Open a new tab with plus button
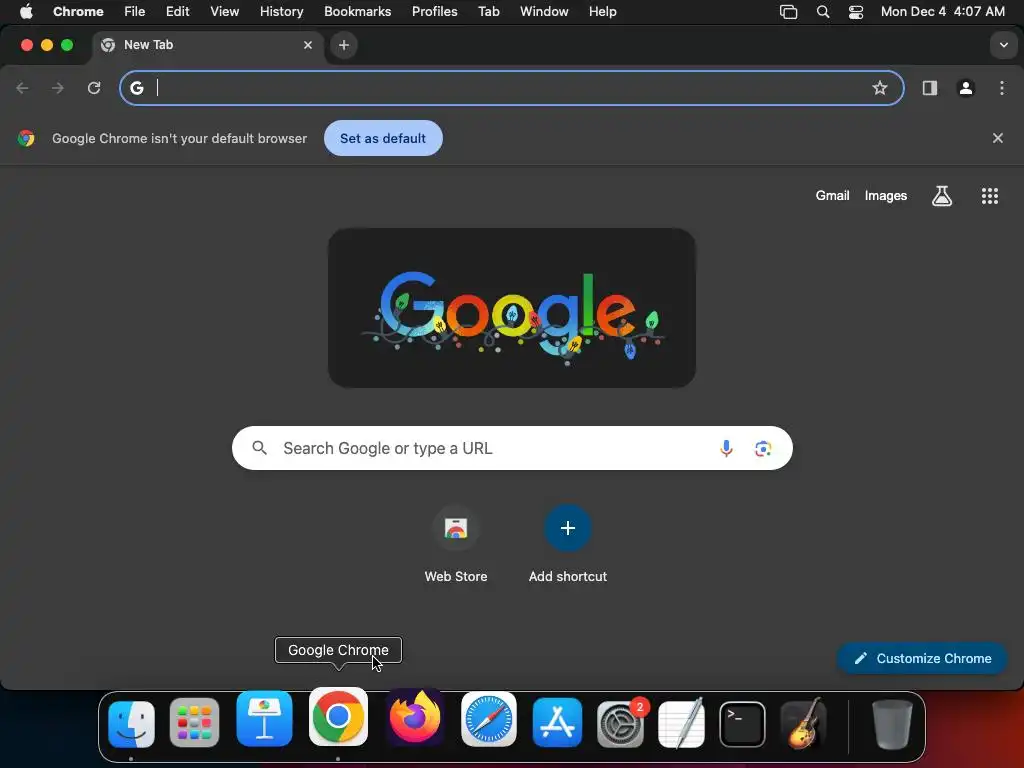The image size is (1024, 768). click(x=344, y=45)
